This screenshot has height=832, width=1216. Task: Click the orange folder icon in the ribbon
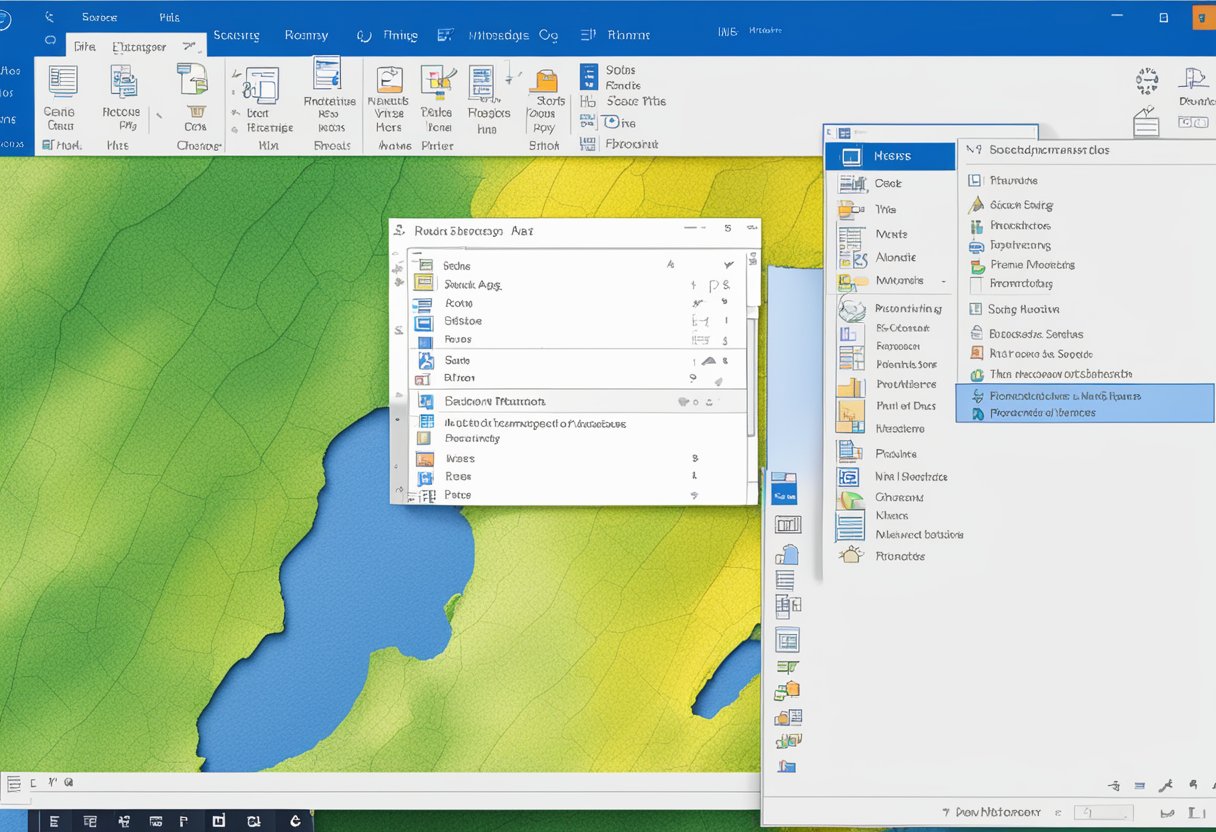pos(544,81)
